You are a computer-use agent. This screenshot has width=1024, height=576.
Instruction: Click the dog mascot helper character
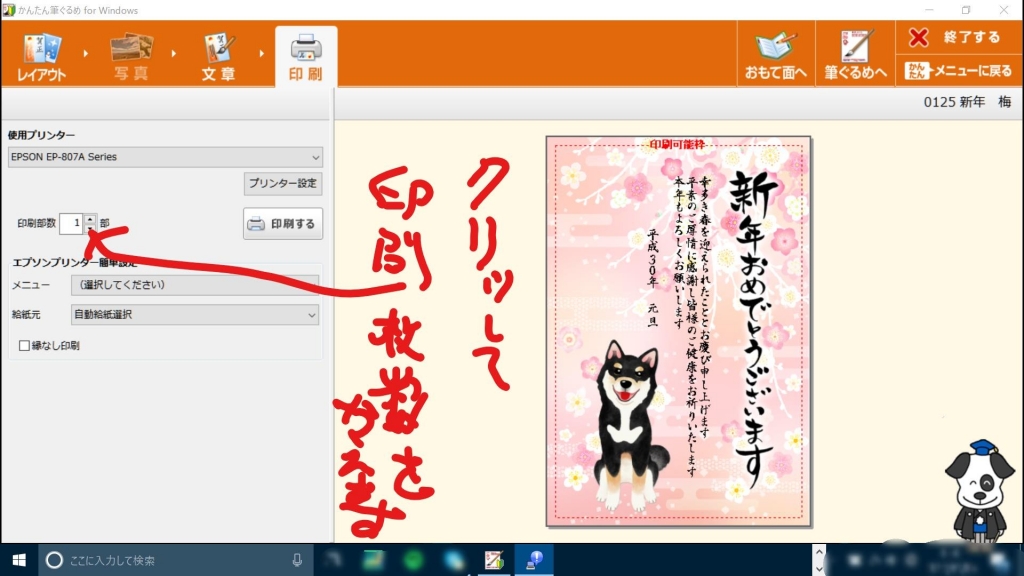click(980, 491)
